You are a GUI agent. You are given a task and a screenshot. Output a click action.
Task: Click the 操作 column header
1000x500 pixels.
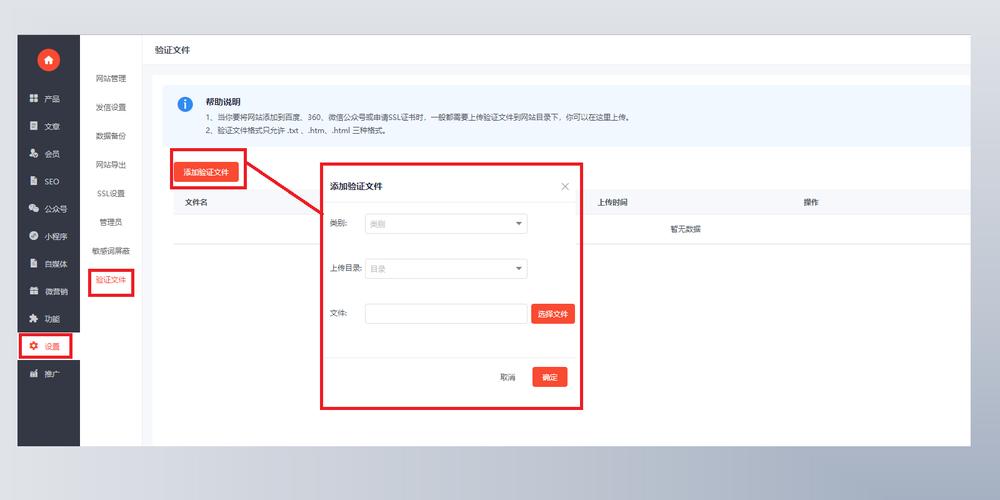(x=811, y=202)
